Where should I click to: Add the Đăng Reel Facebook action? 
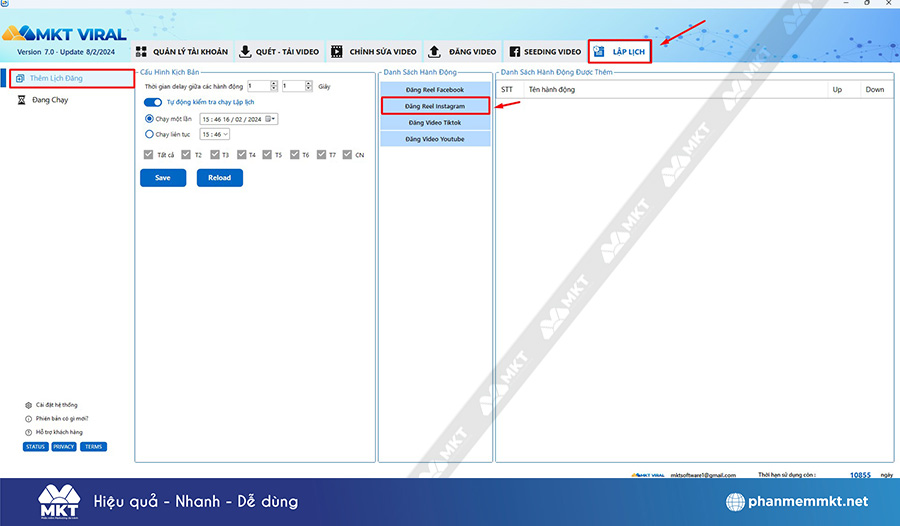tap(435, 90)
